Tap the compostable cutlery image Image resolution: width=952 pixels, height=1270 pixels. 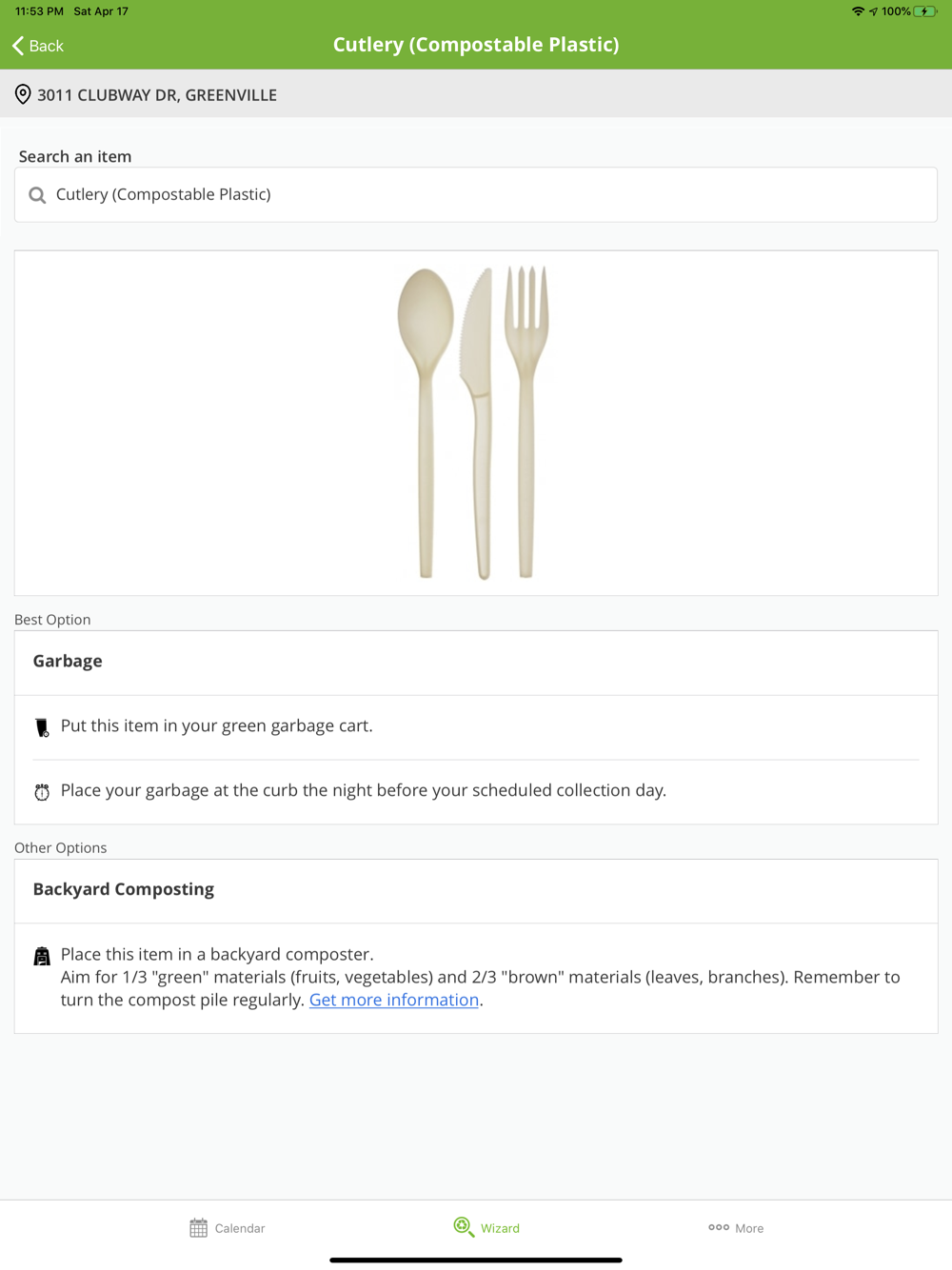[x=473, y=423]
